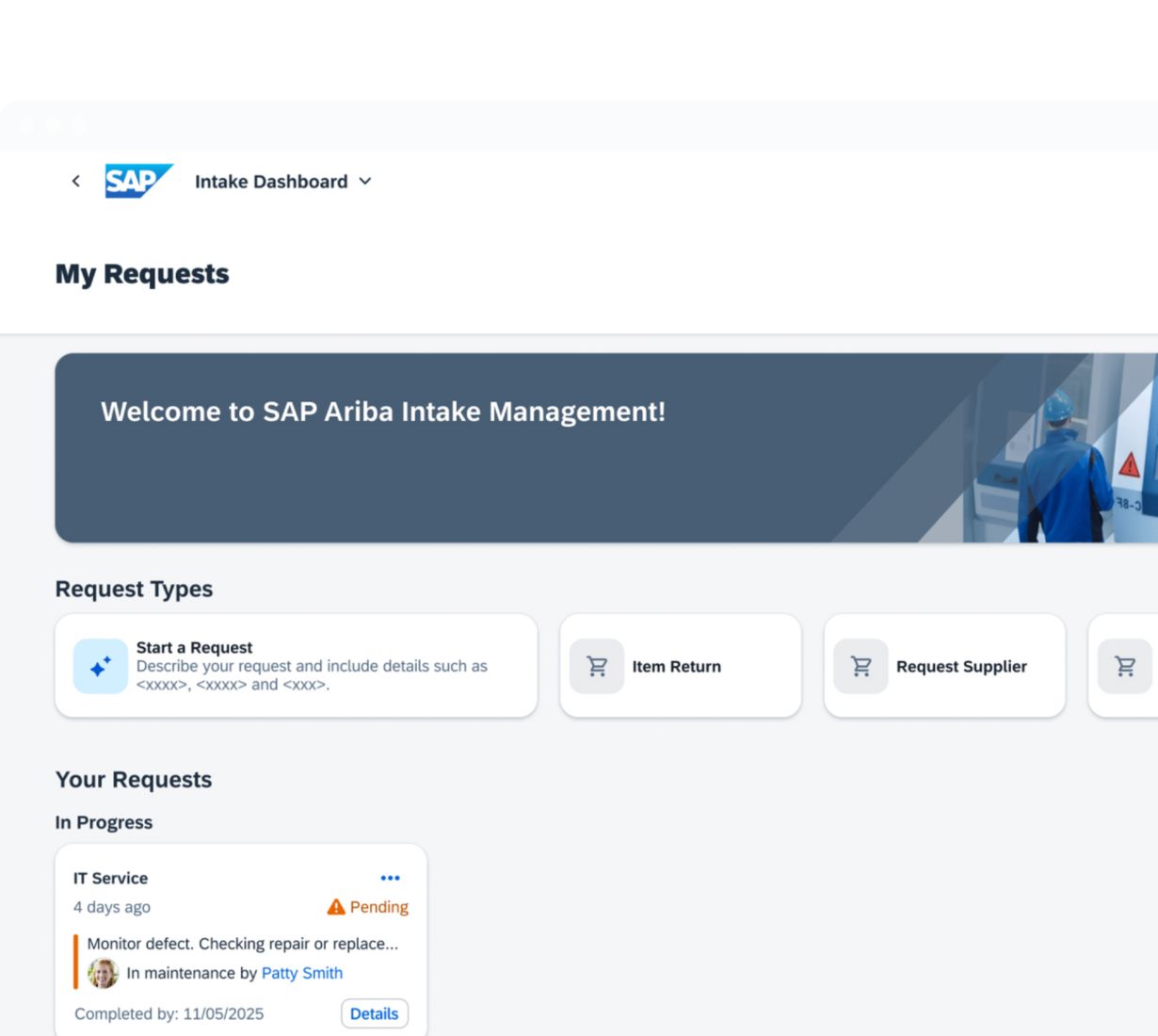1158x1036 pixels.
Task: Click the back arrow beside SAP logo
Action: (x=76, y=181)
